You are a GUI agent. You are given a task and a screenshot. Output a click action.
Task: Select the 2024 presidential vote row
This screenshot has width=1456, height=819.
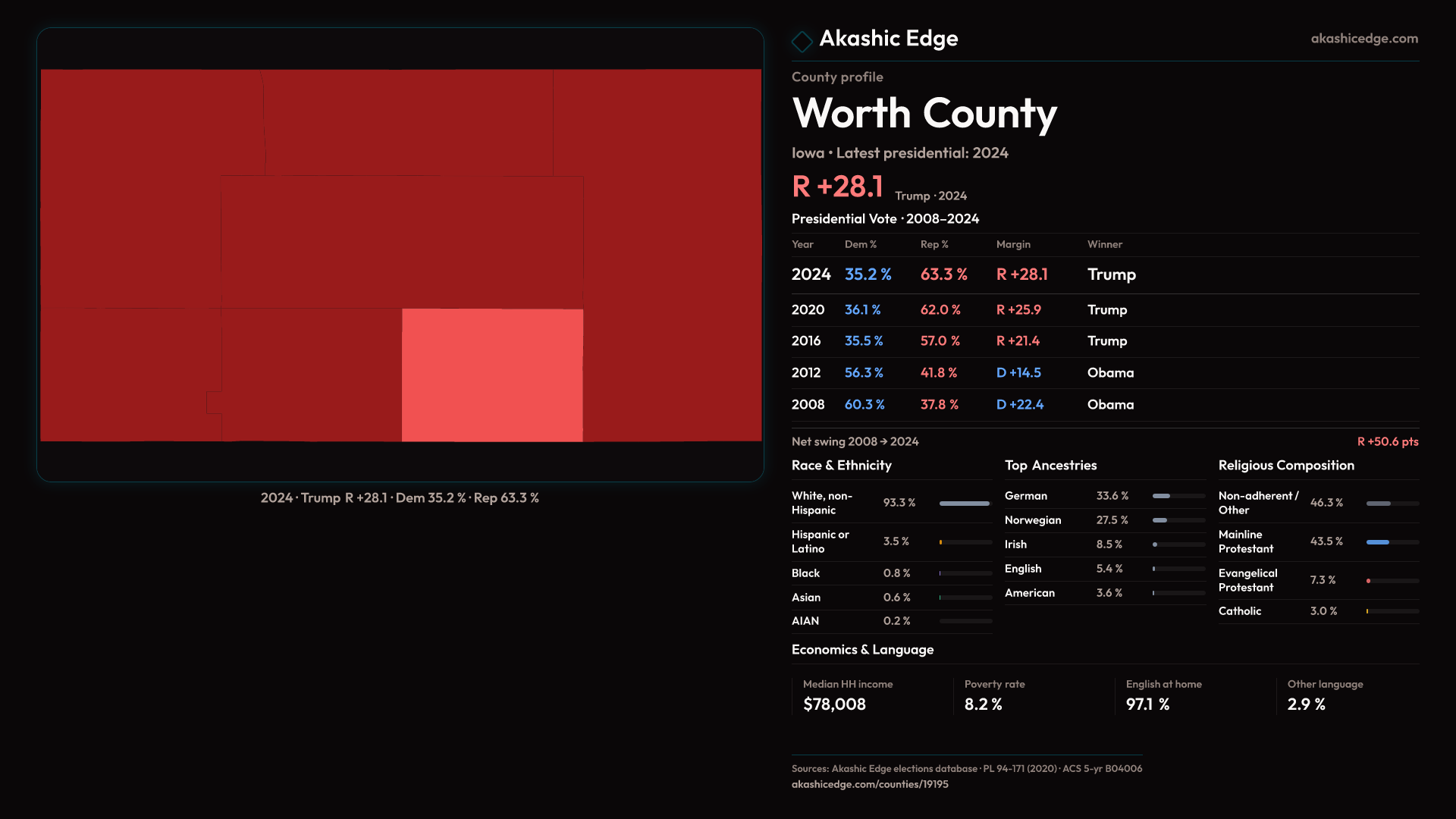coord(1104,275)
